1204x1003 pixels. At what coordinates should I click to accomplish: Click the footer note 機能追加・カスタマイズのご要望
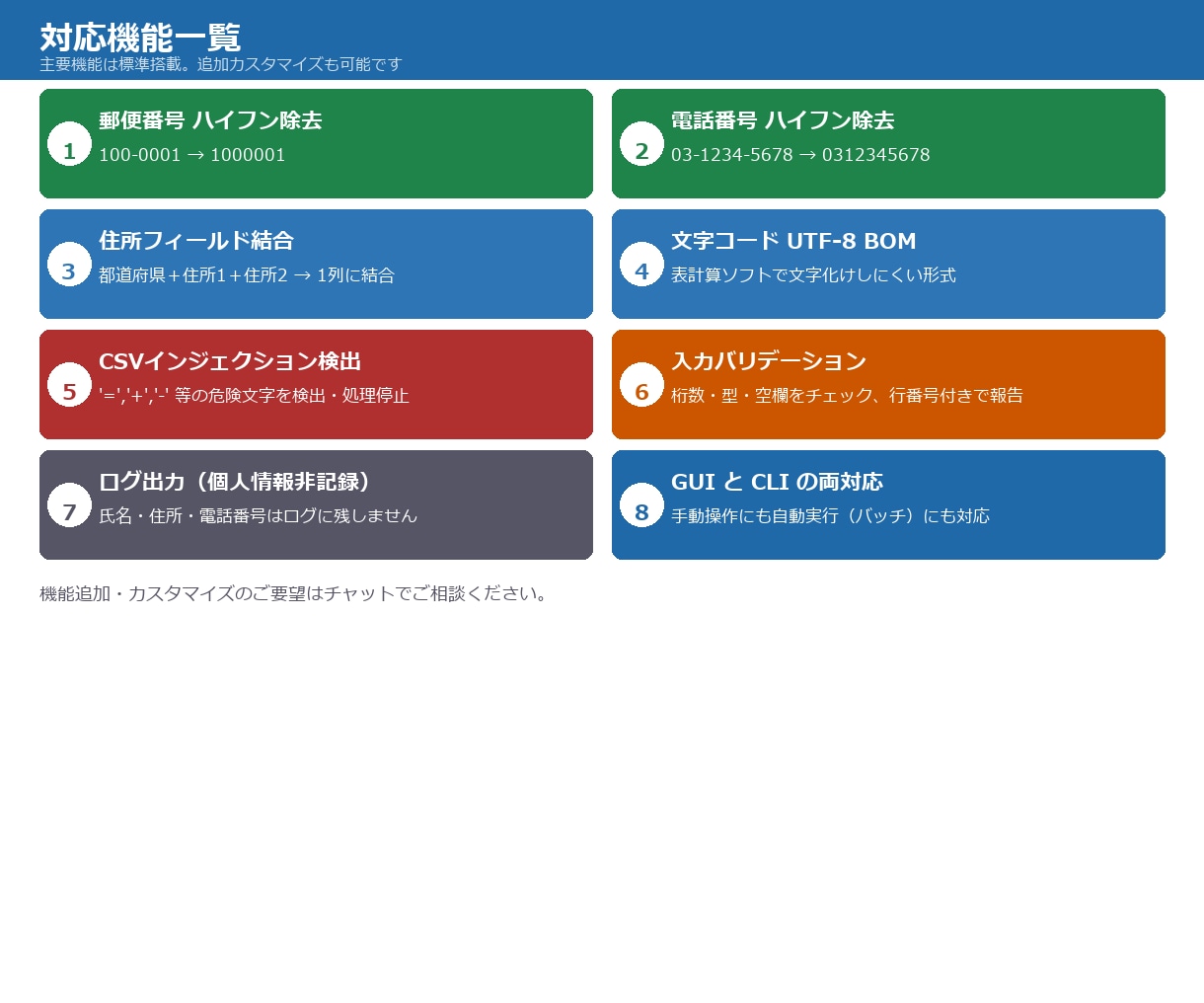point(294,593)
